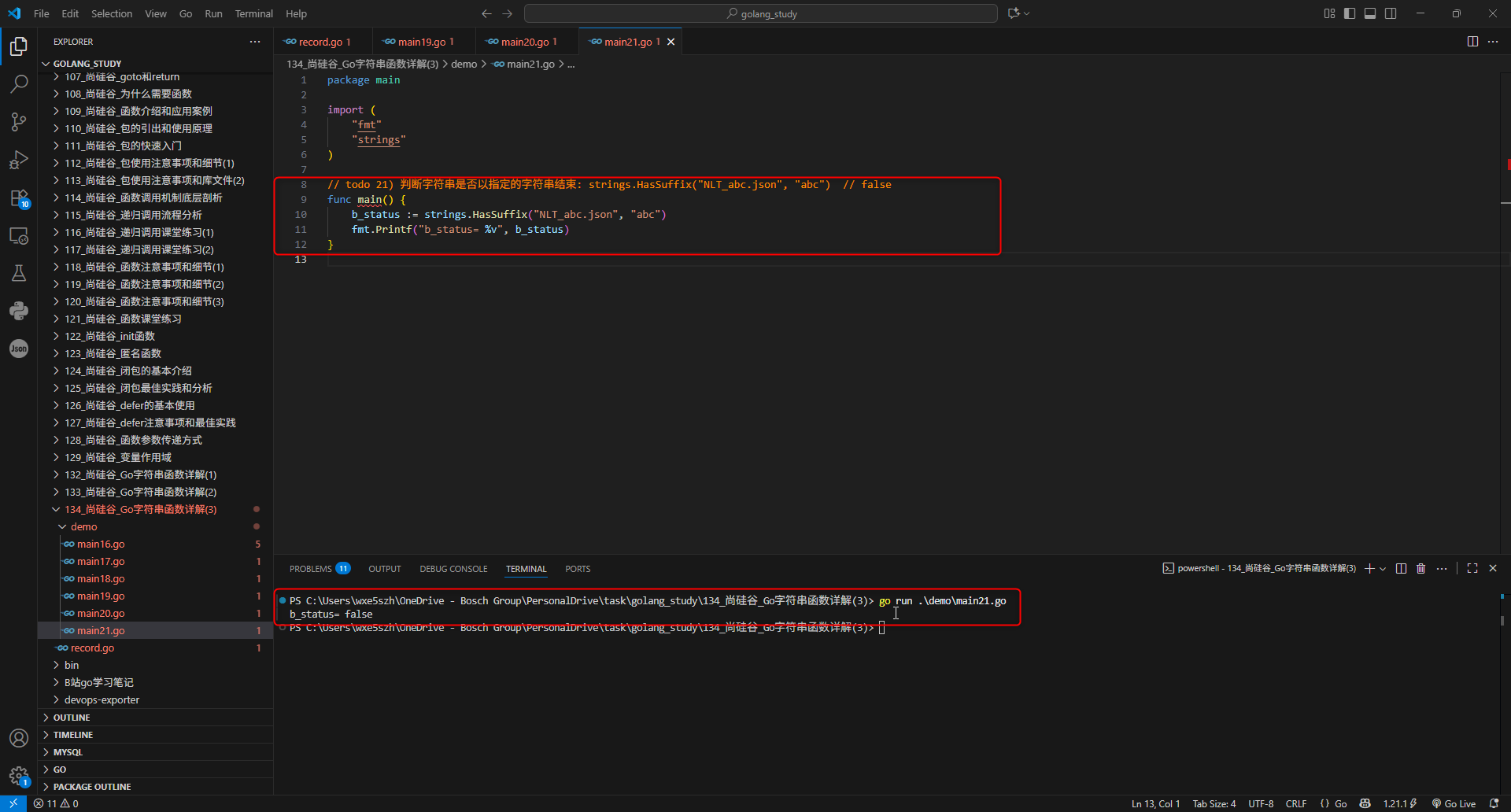1511x812 pixels.
Task: Click the Customize Layout icon
Action: click(1329, 13)
